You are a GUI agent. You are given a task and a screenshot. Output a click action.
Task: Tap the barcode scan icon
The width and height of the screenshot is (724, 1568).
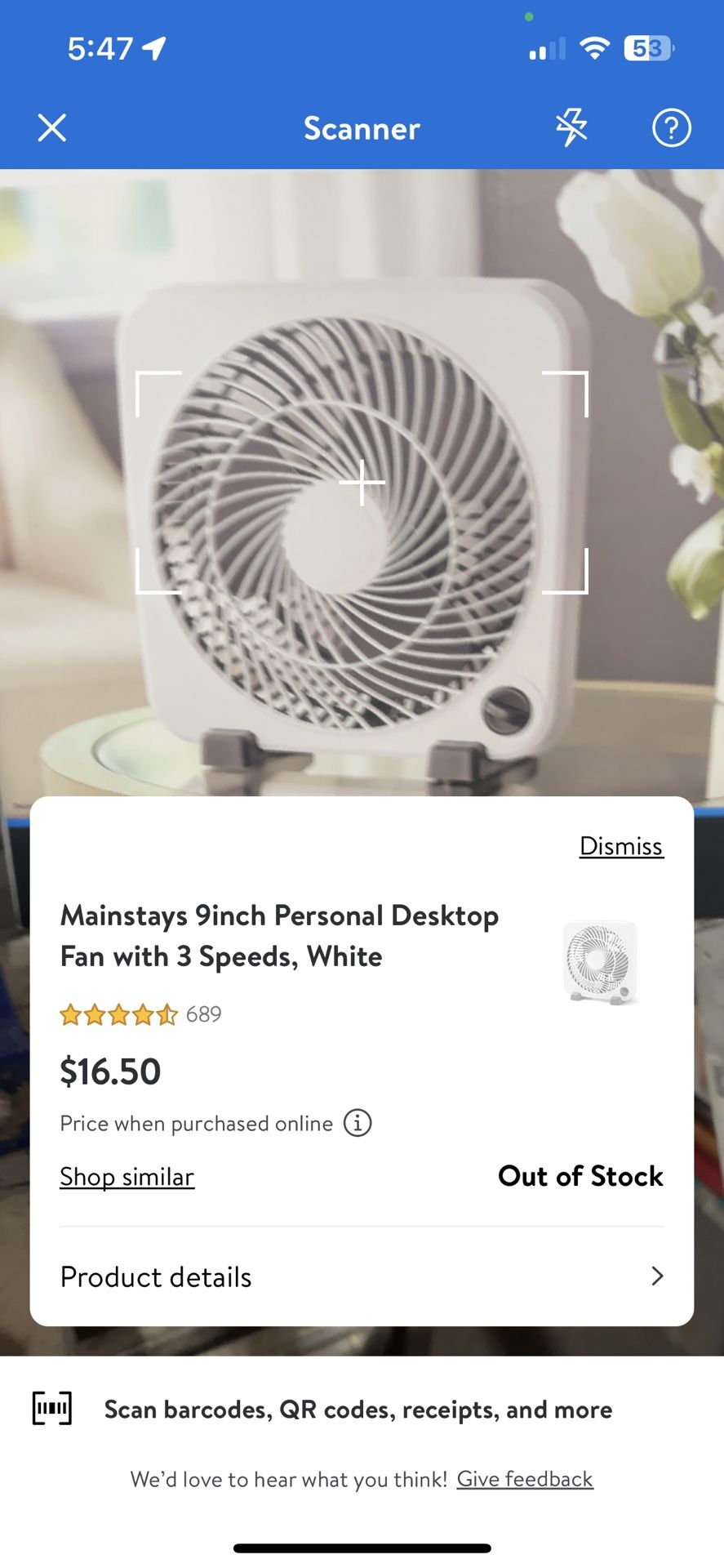coord(52,1409)
